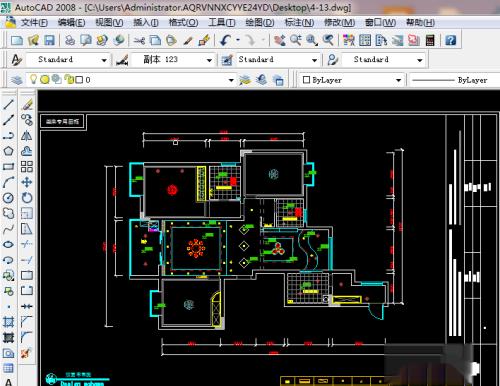Select the Circle drawing tool
Image resolution: width=500 pixels, height=386 pixels.
(8, 198)
